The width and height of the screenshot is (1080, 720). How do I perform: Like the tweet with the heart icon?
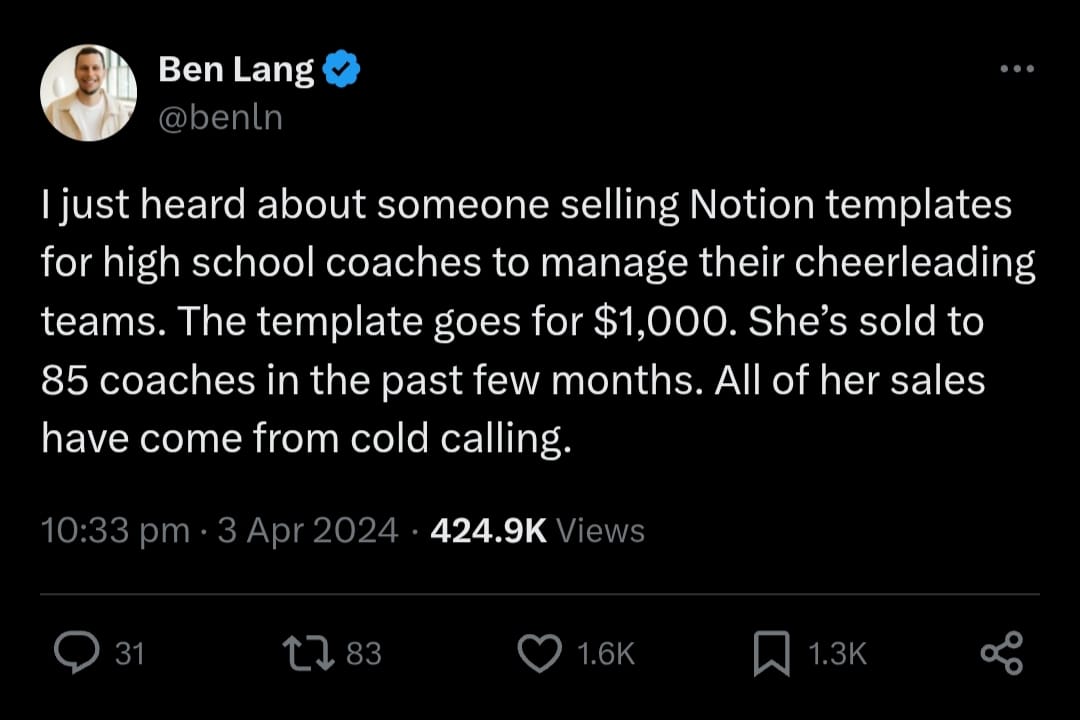(x=540, y=653)
